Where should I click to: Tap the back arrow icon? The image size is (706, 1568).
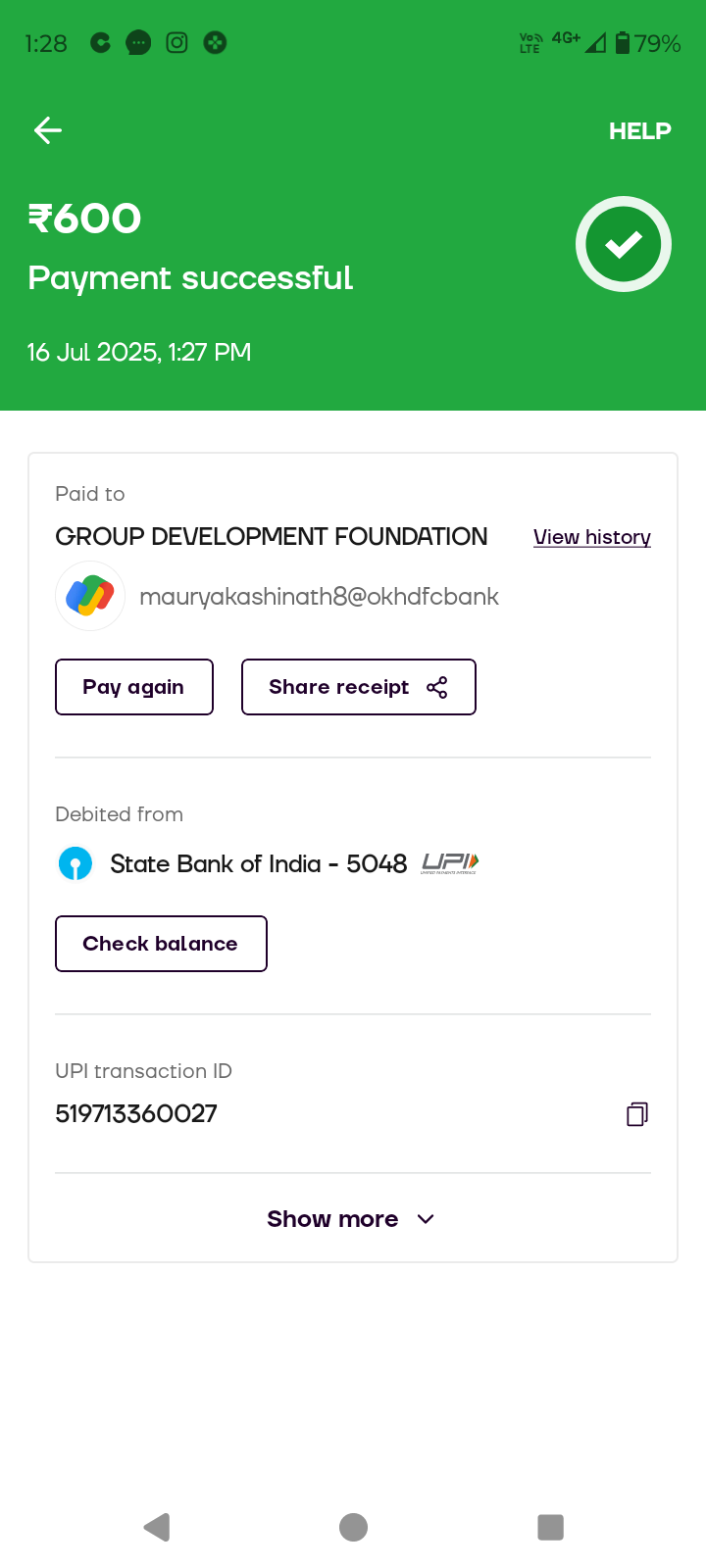[48, 130]
